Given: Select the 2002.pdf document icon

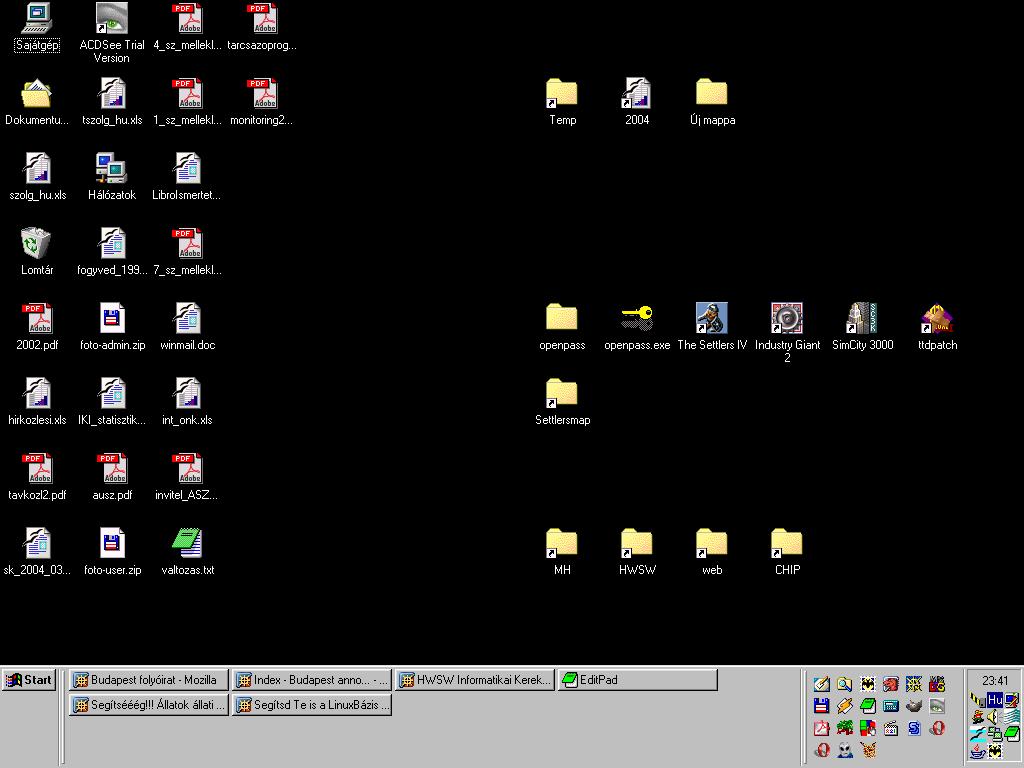Looking at the screenshot, I should click(37, 319).
